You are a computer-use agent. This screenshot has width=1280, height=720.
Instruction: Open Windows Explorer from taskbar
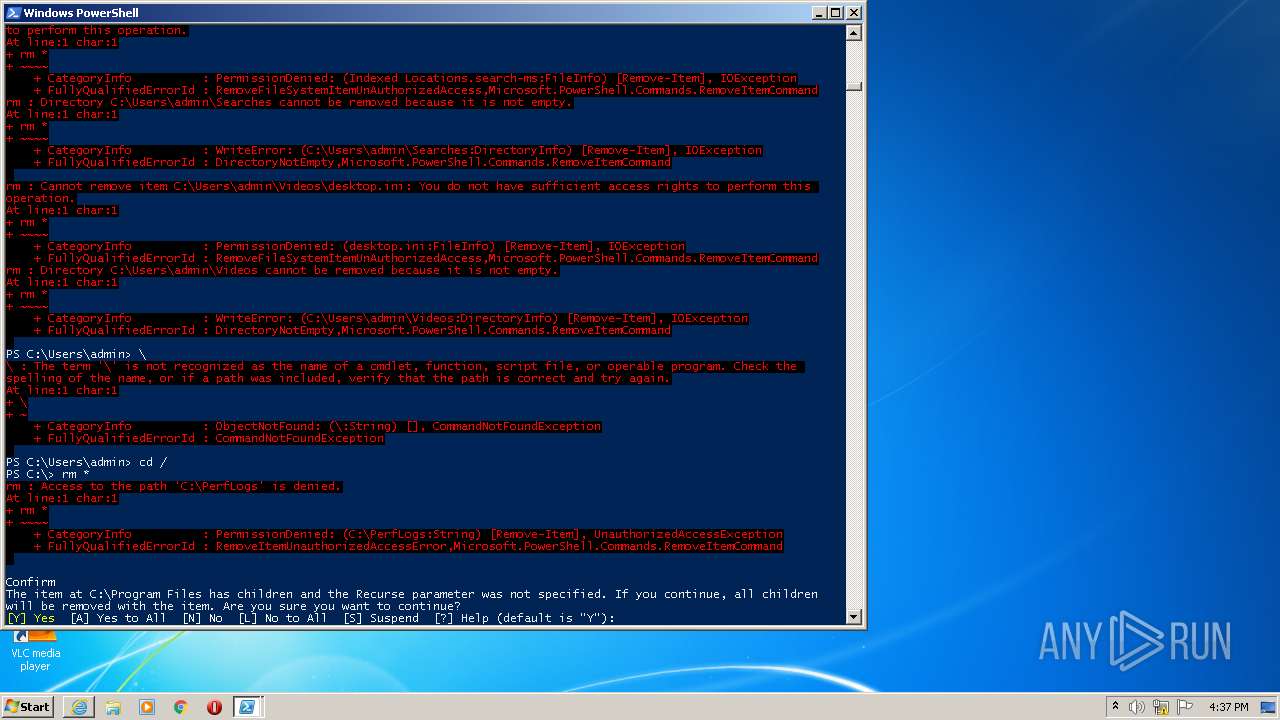[113, 707]
